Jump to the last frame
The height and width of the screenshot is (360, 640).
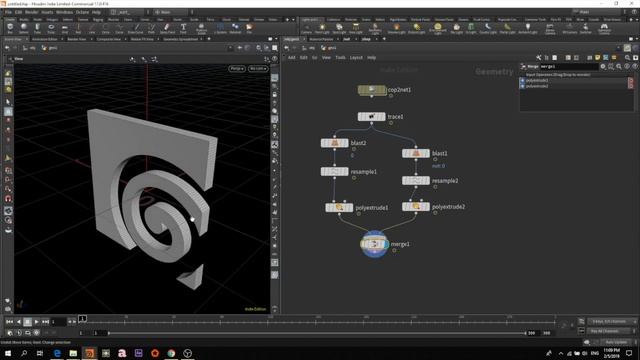(x=45, y=322)
